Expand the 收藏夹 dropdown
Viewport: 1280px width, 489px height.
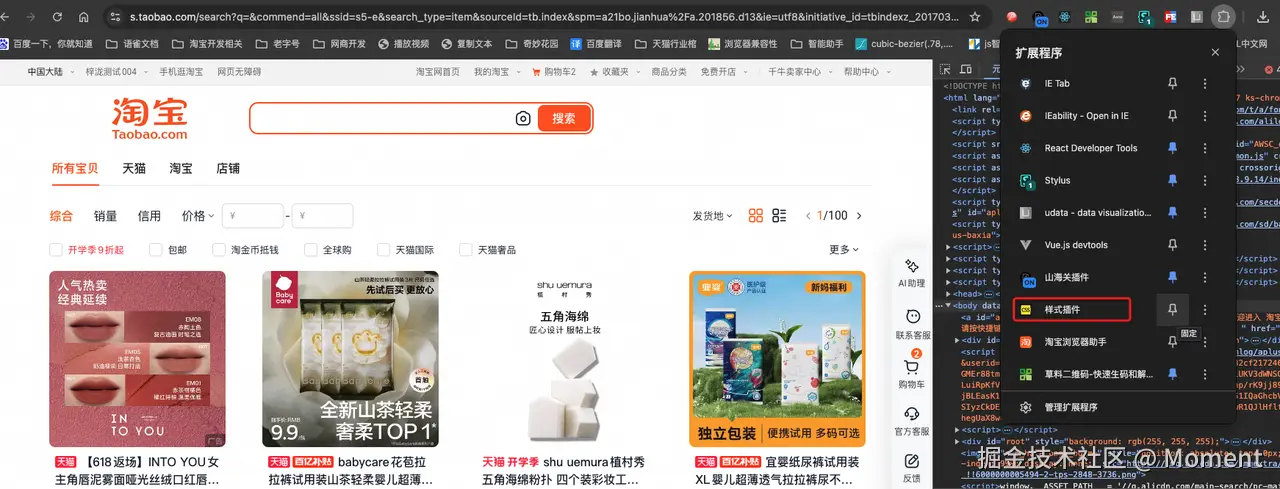(615, 72)
